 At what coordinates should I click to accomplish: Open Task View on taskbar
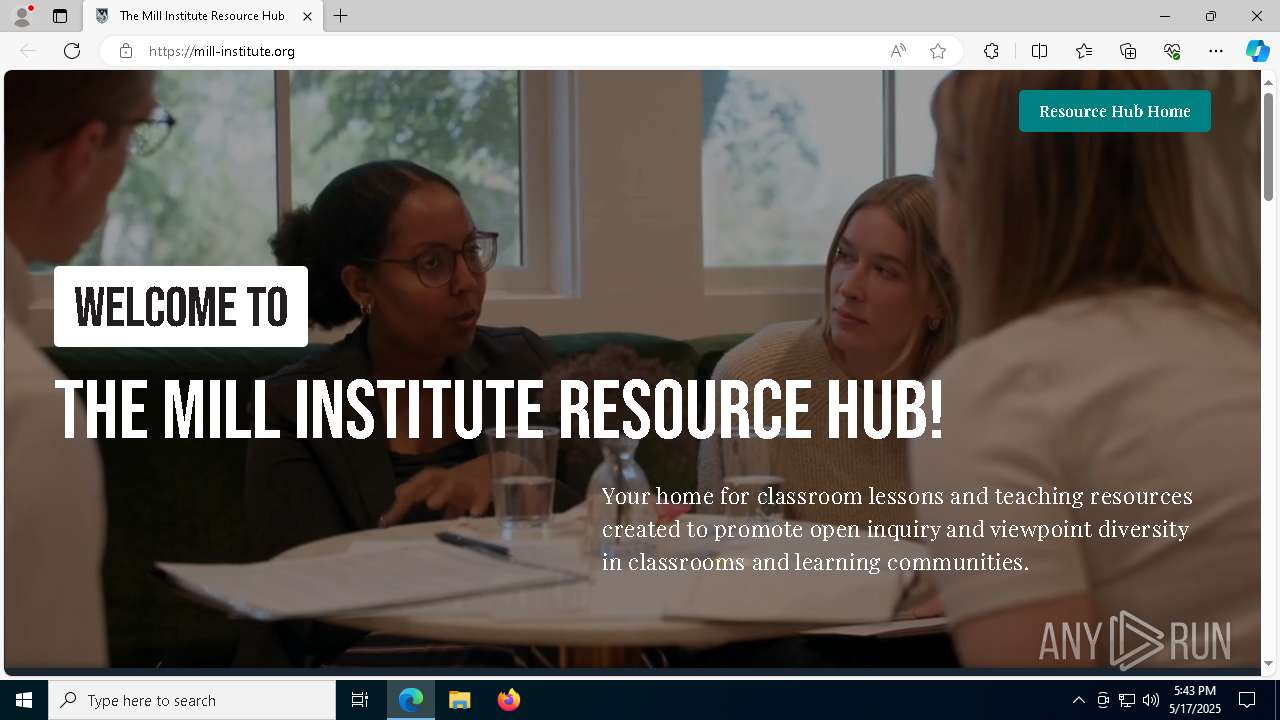coord(360,700)
